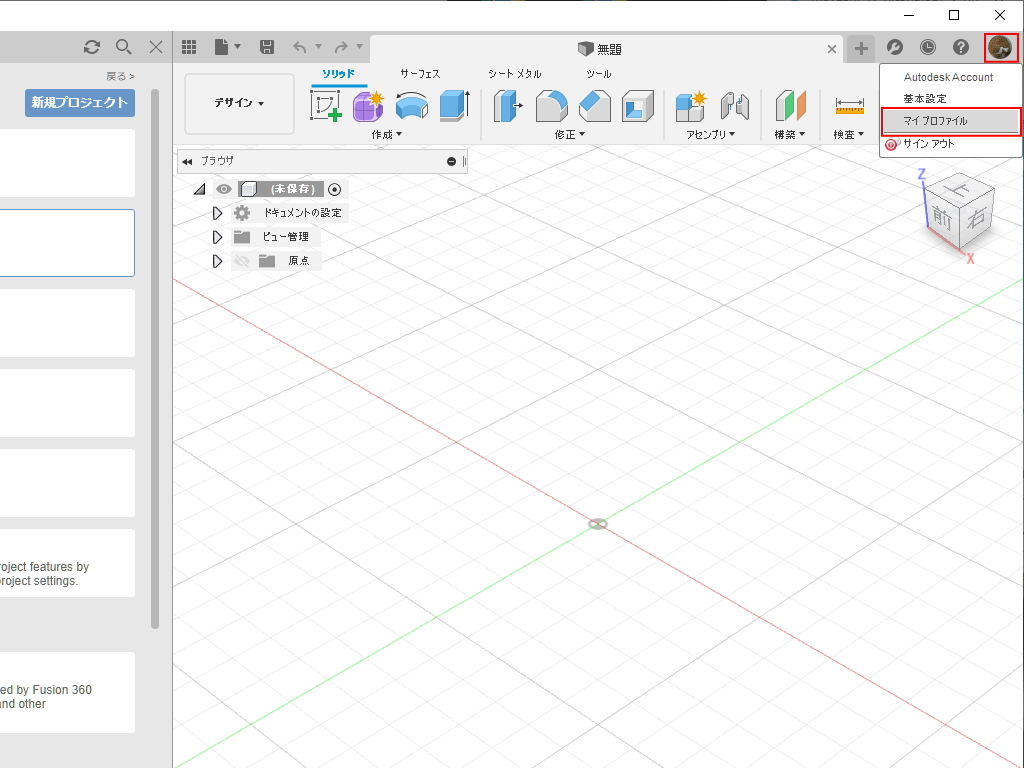This screenshot has width=1024, height=768.
Task: Switch to the ツール tab
Action: click(x=599, y=74)
